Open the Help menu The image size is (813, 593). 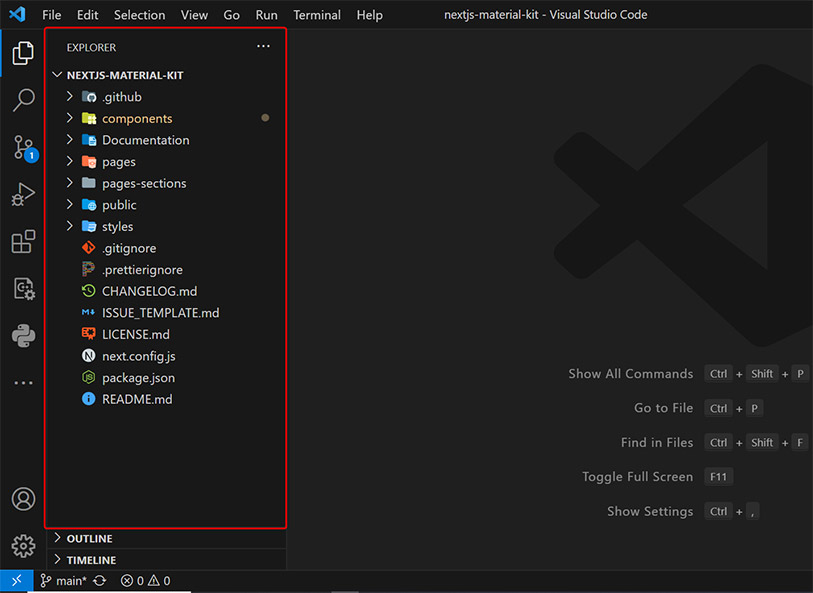pos(370,15)
